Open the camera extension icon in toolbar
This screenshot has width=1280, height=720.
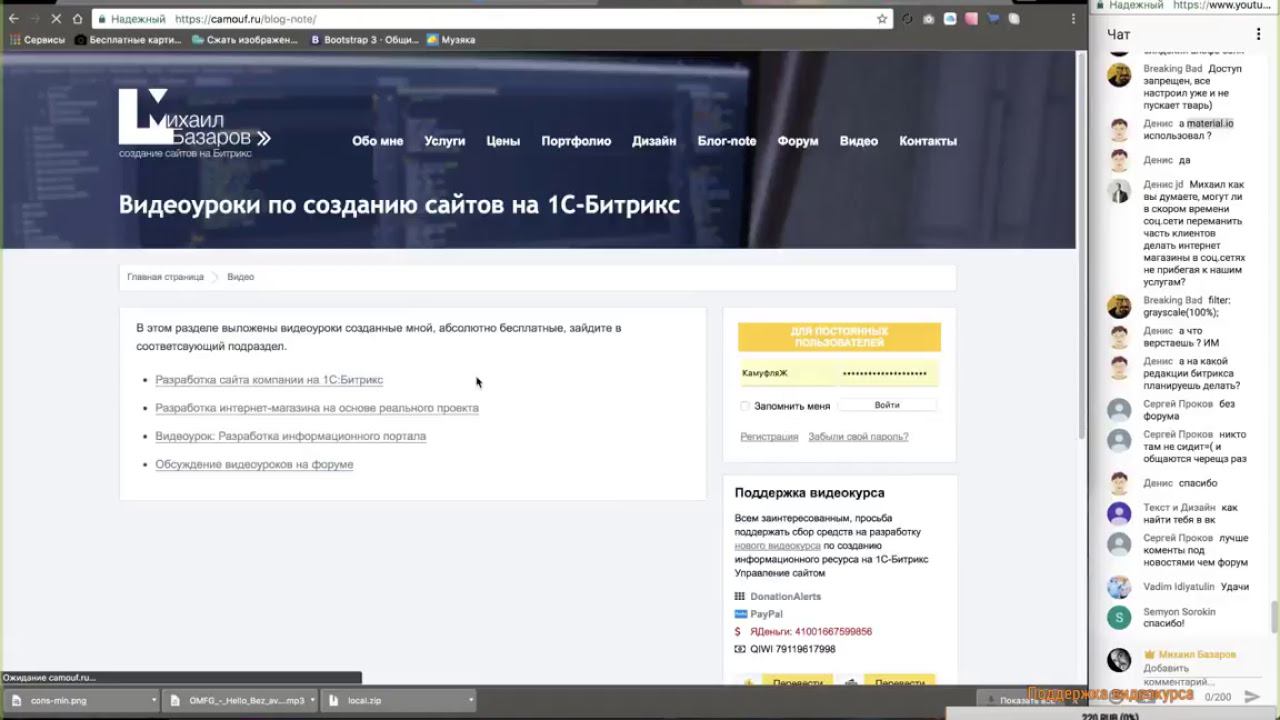(x=929, y=19)
